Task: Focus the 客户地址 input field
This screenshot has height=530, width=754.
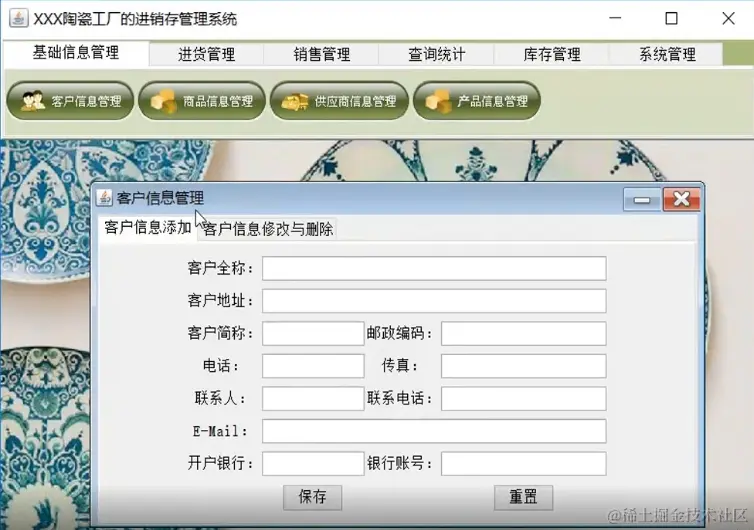Action: tap(434, 301)
